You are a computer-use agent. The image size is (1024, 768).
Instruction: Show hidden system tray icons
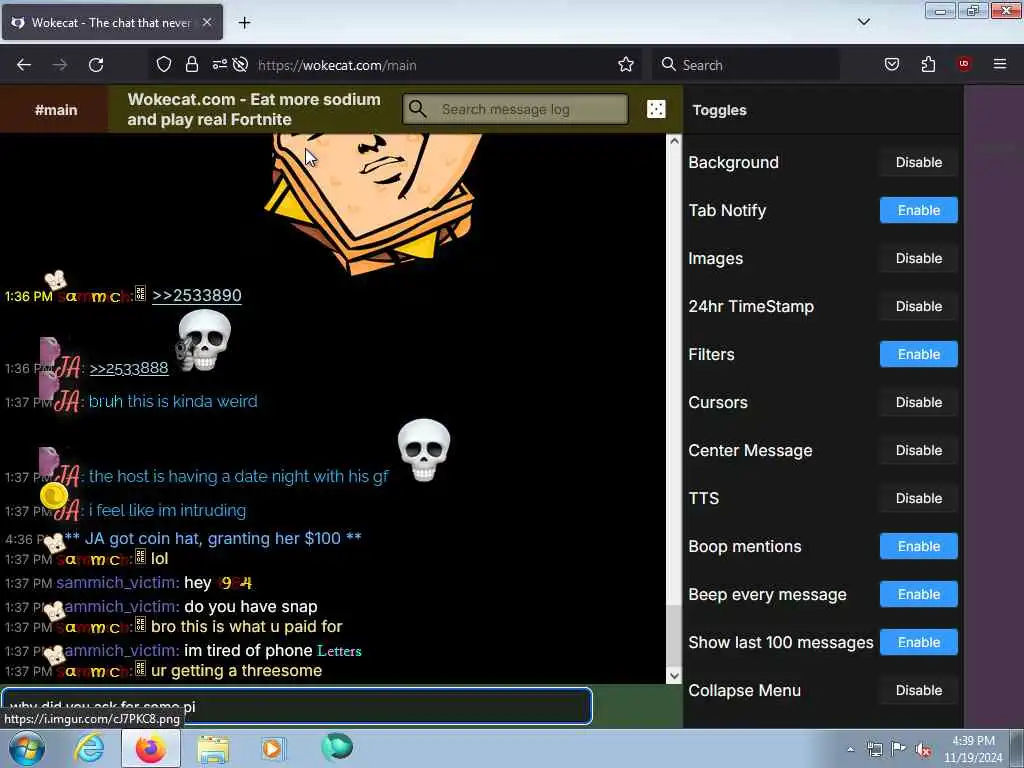[850, 749]
